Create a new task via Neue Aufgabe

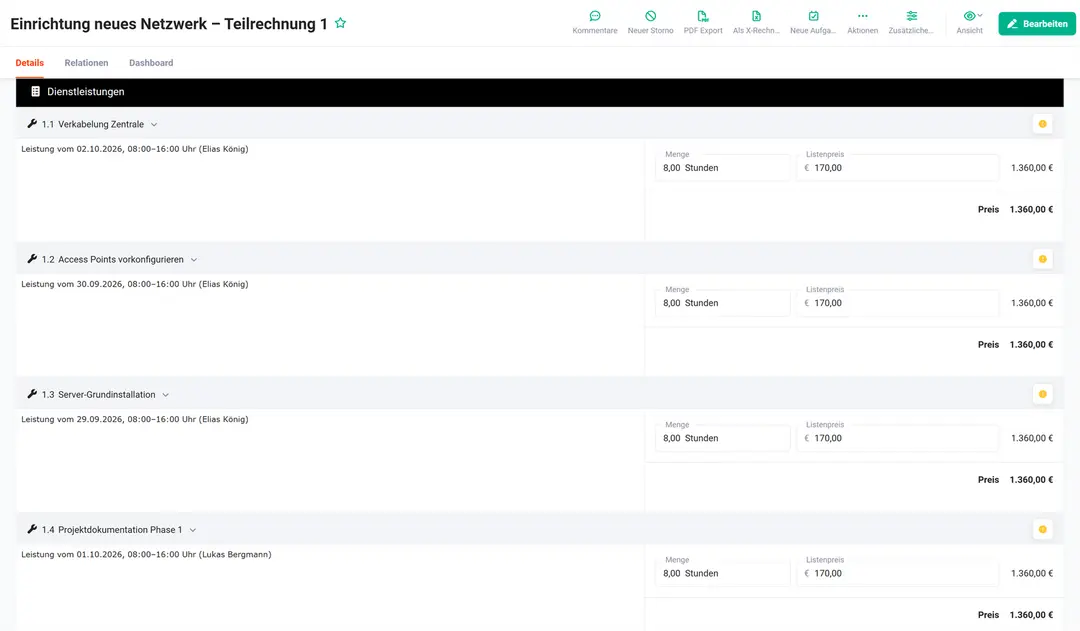[x=813, y=16]
